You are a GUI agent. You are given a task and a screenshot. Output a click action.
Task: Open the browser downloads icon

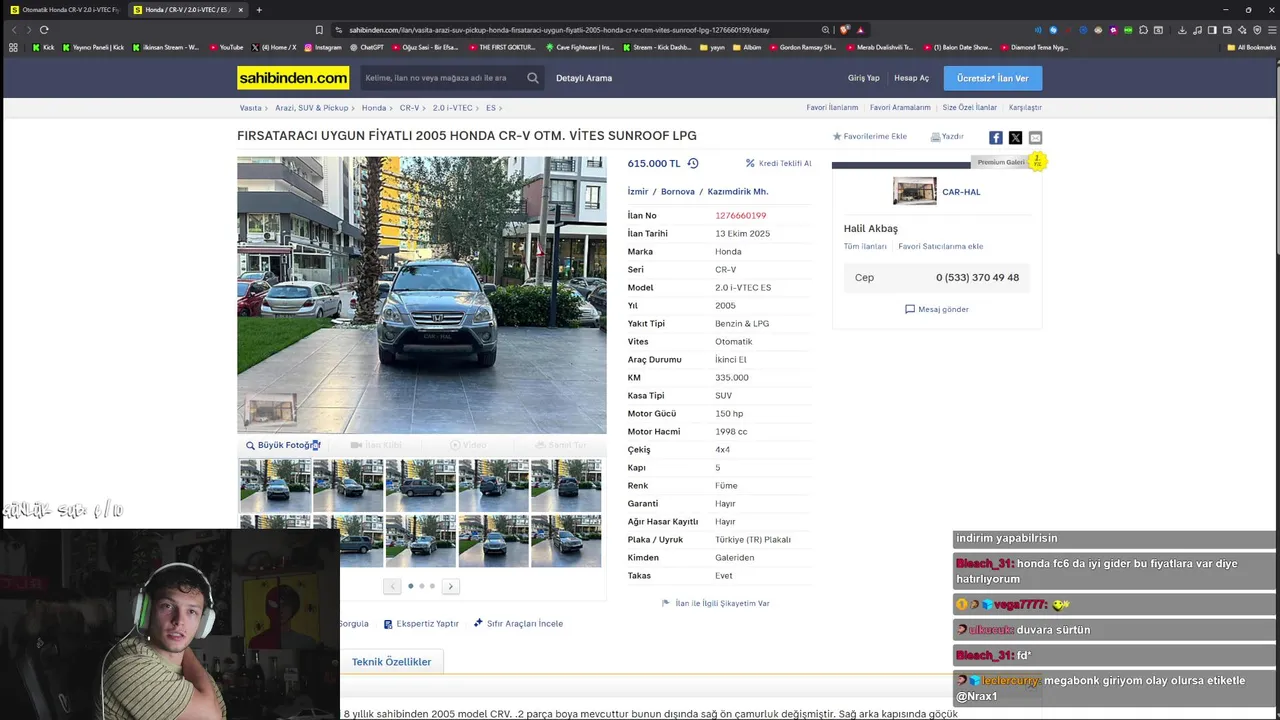tap(1182, 30)
